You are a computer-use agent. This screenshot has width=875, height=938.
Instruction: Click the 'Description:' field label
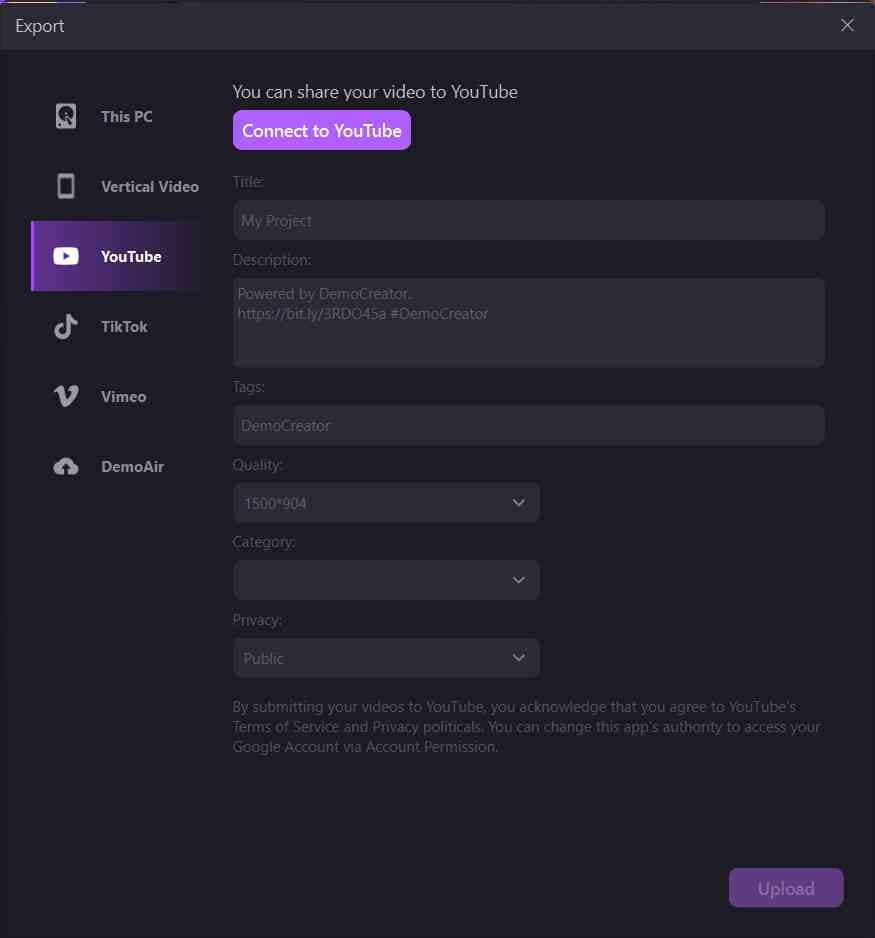(x=272, y=260)
